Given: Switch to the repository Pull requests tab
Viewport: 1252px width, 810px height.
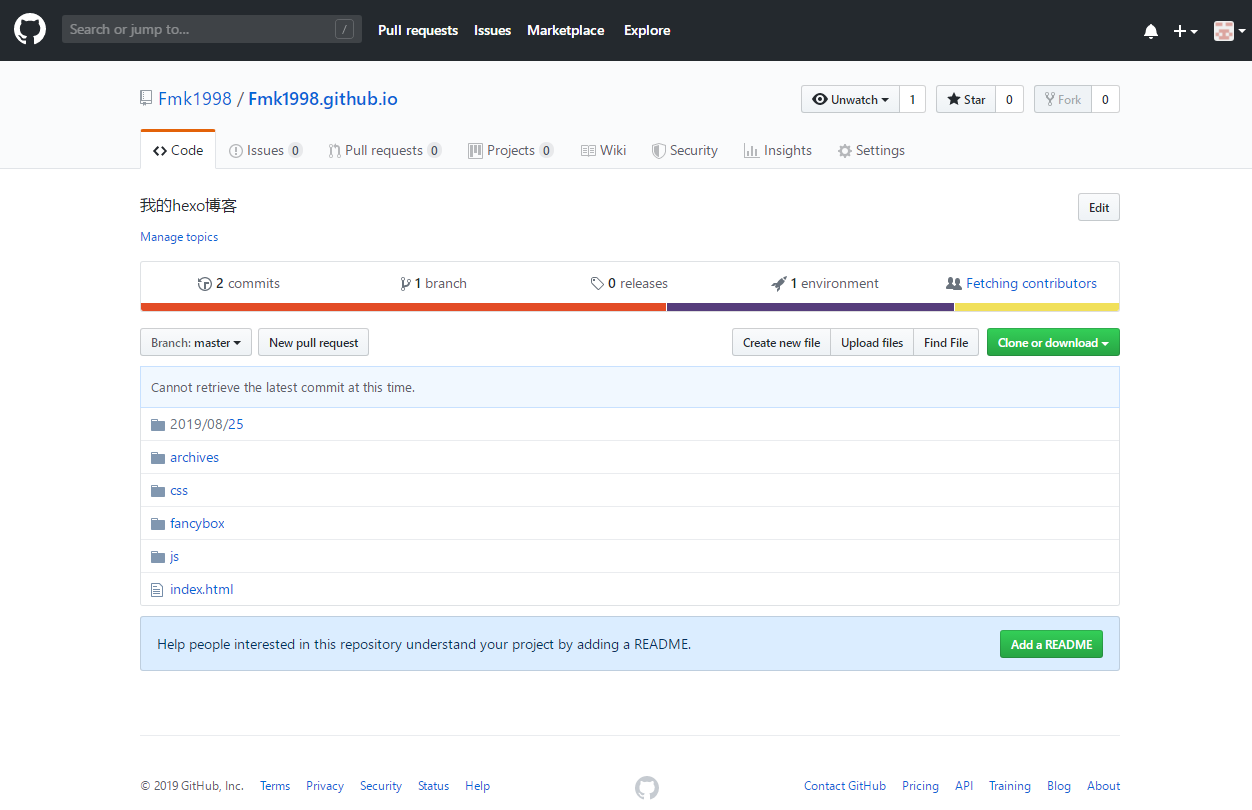Looking at the screenshot, I should [x=384, y=150].
